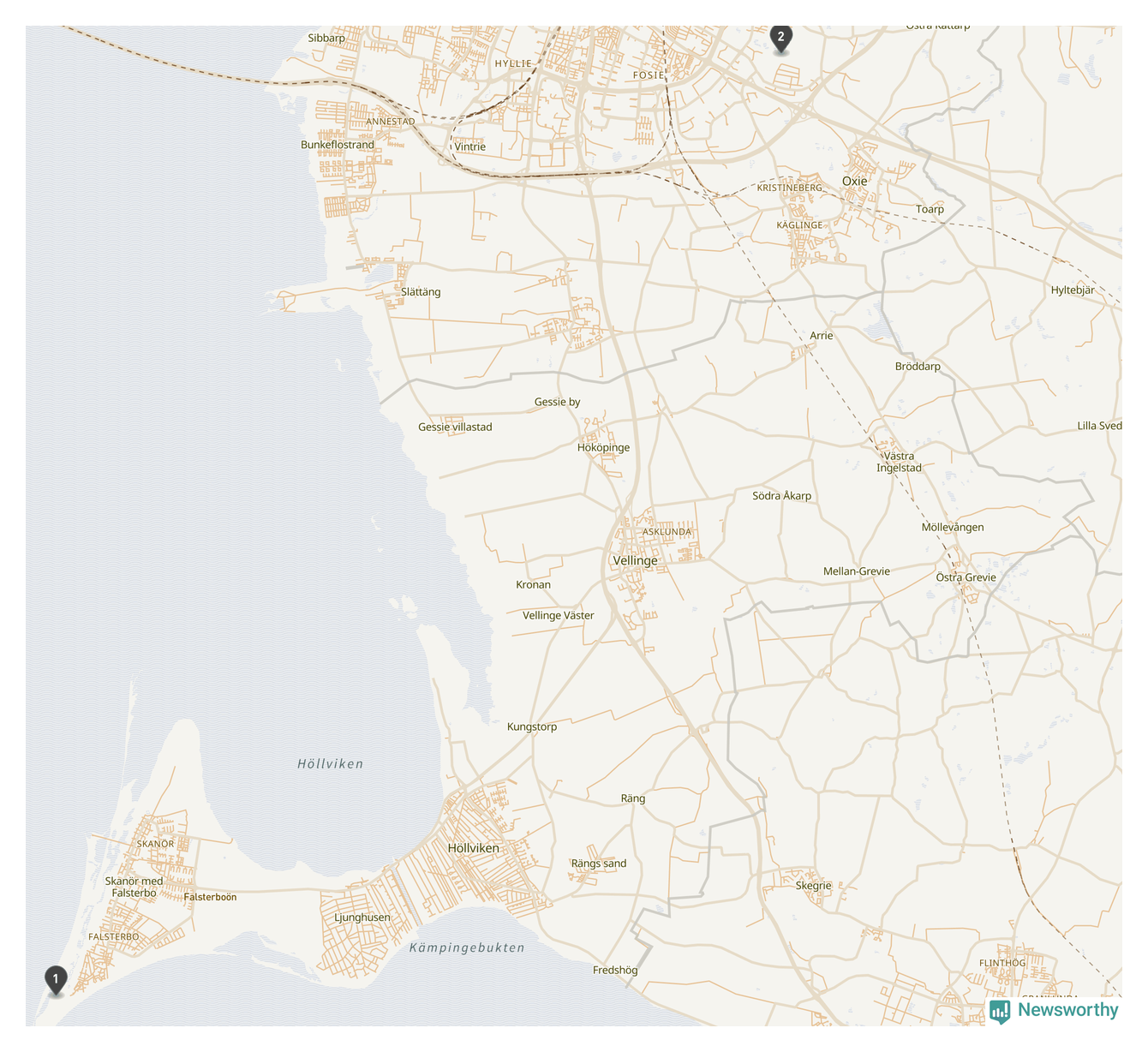Click the Gessie by label
This screenshot has width=1148, height=1052.
557,402
